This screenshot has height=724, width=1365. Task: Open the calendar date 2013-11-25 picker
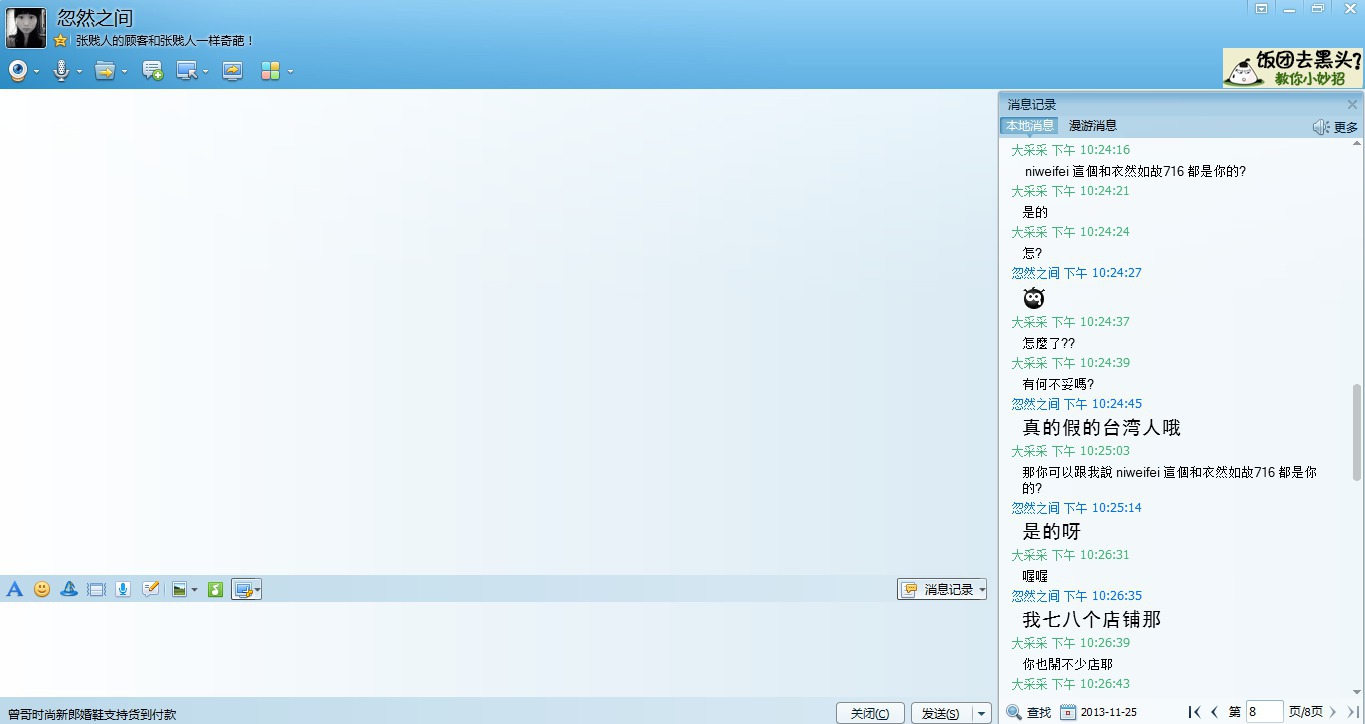click(1098, 712)
